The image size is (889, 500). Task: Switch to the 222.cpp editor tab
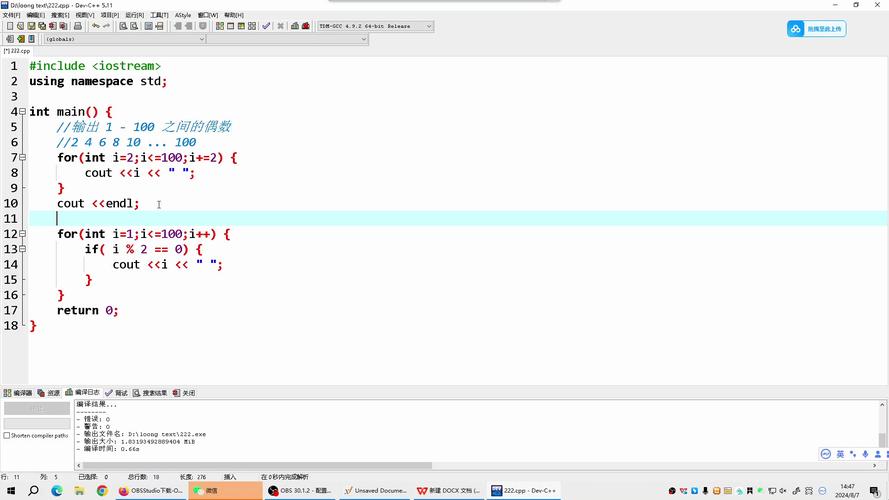coord(17,50)
